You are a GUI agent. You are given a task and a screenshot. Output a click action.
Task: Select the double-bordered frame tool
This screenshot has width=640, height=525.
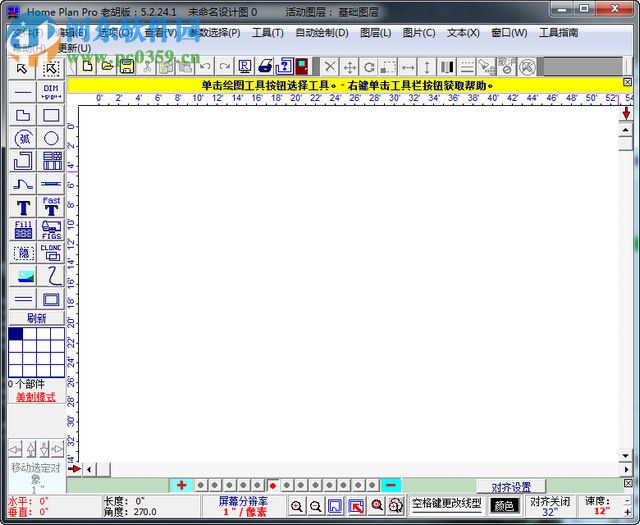51,299
